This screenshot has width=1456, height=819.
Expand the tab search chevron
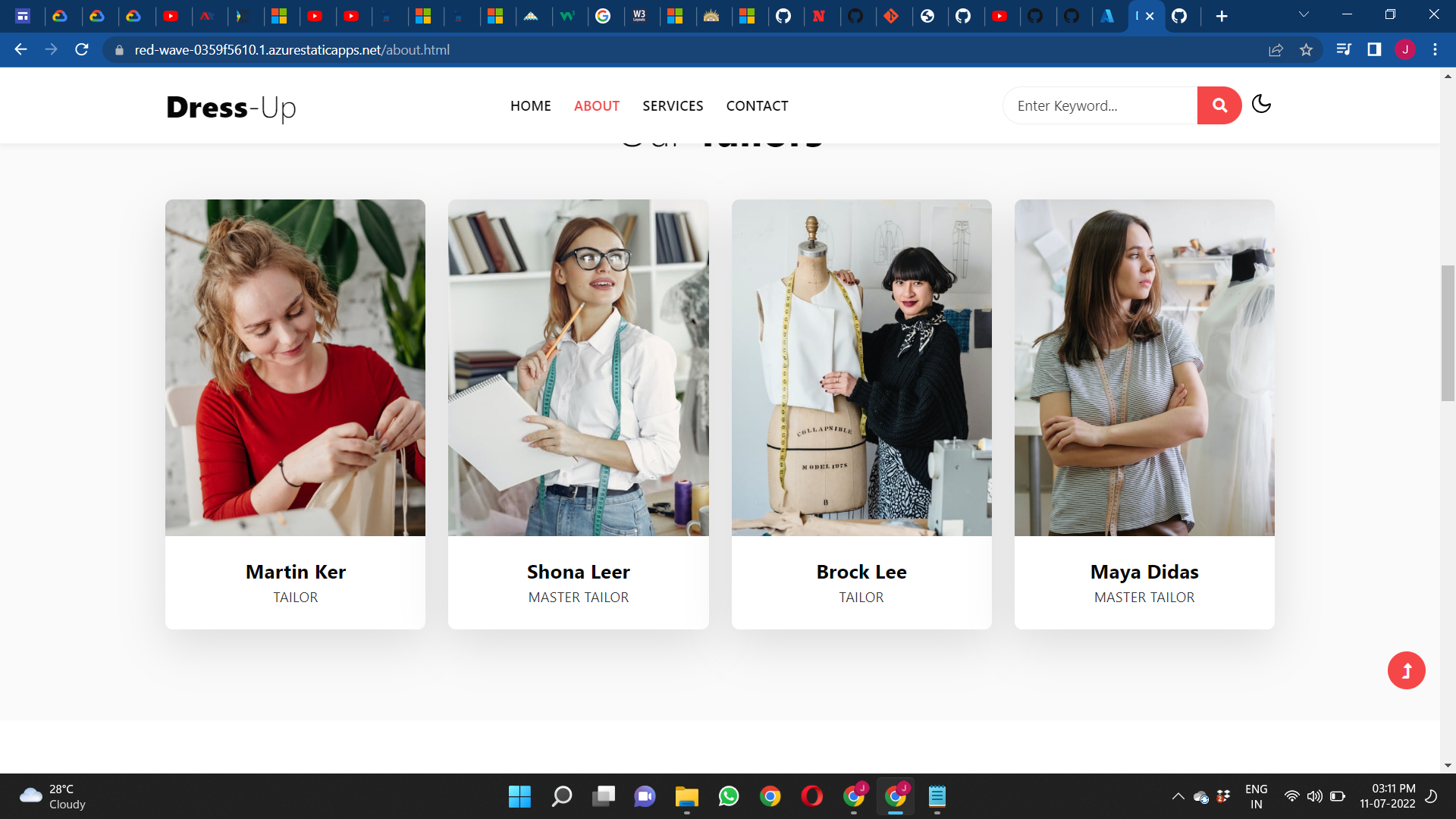click(1304, 14)
